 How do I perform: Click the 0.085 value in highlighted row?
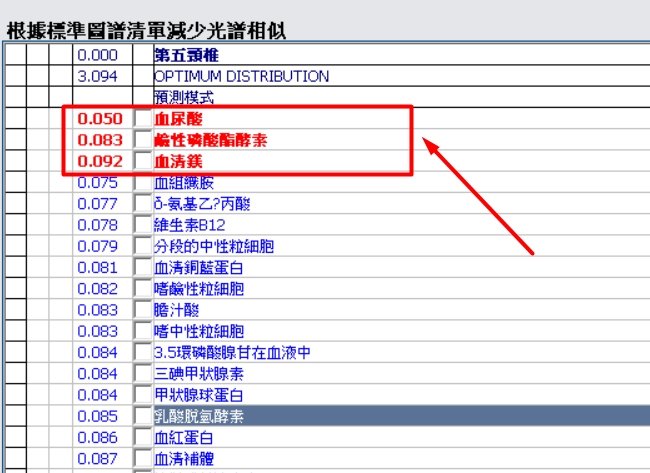point(97,416)
